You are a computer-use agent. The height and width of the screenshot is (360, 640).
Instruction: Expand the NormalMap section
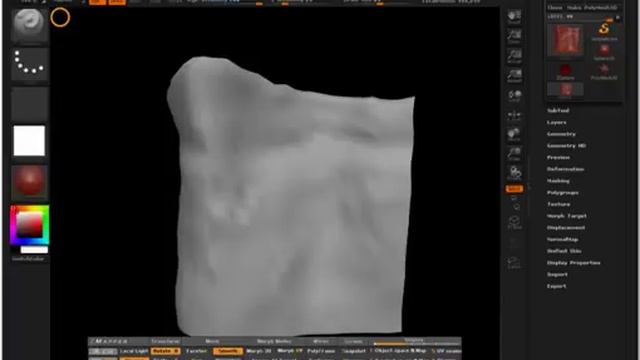point(562,240)
